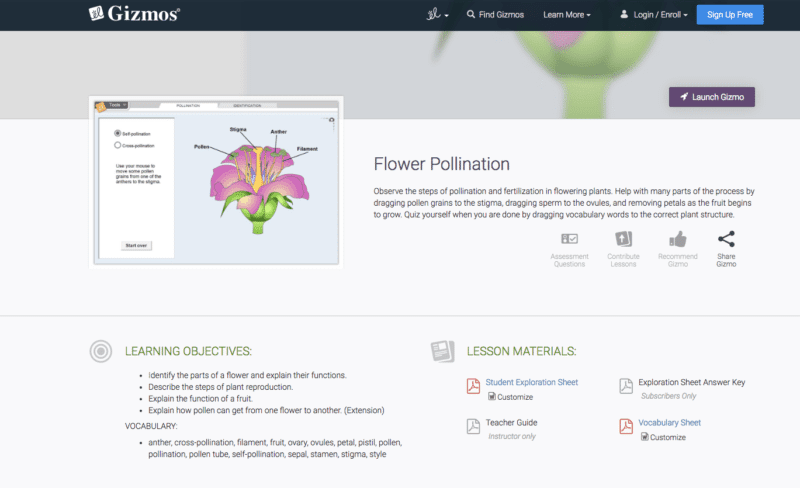Click the PDF icon beside Exploration Sheet Answer Key

pyautogui.click(x=626, y=386)
